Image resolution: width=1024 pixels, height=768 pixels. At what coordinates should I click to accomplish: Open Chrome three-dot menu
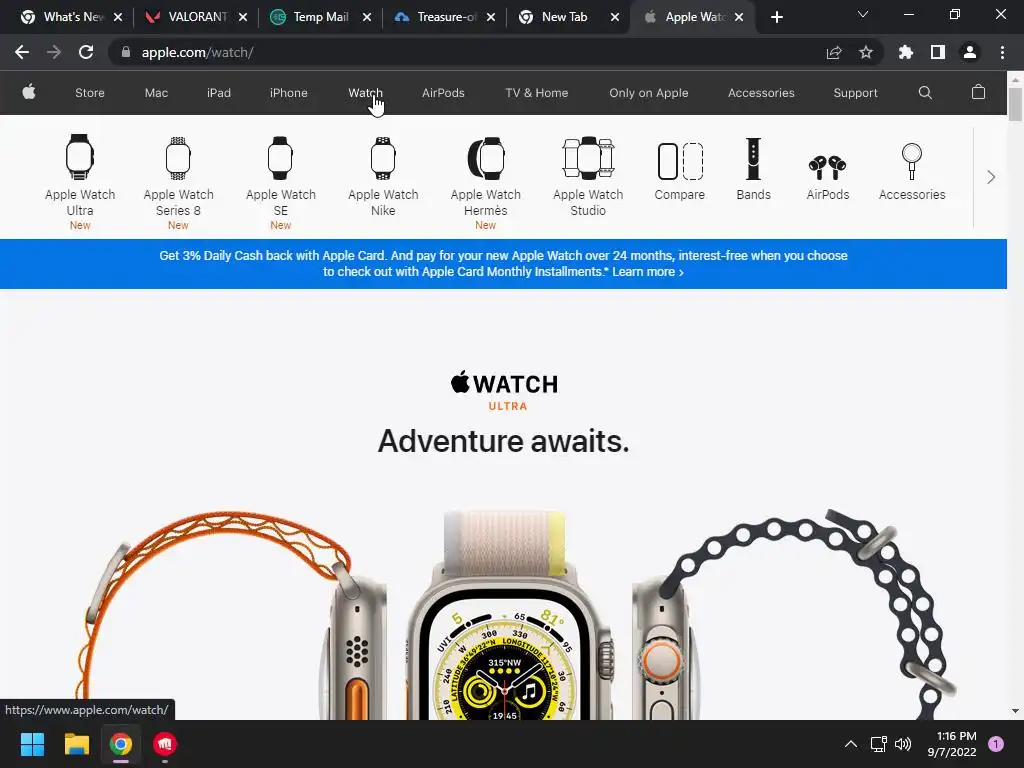[x=1002, y=52]
